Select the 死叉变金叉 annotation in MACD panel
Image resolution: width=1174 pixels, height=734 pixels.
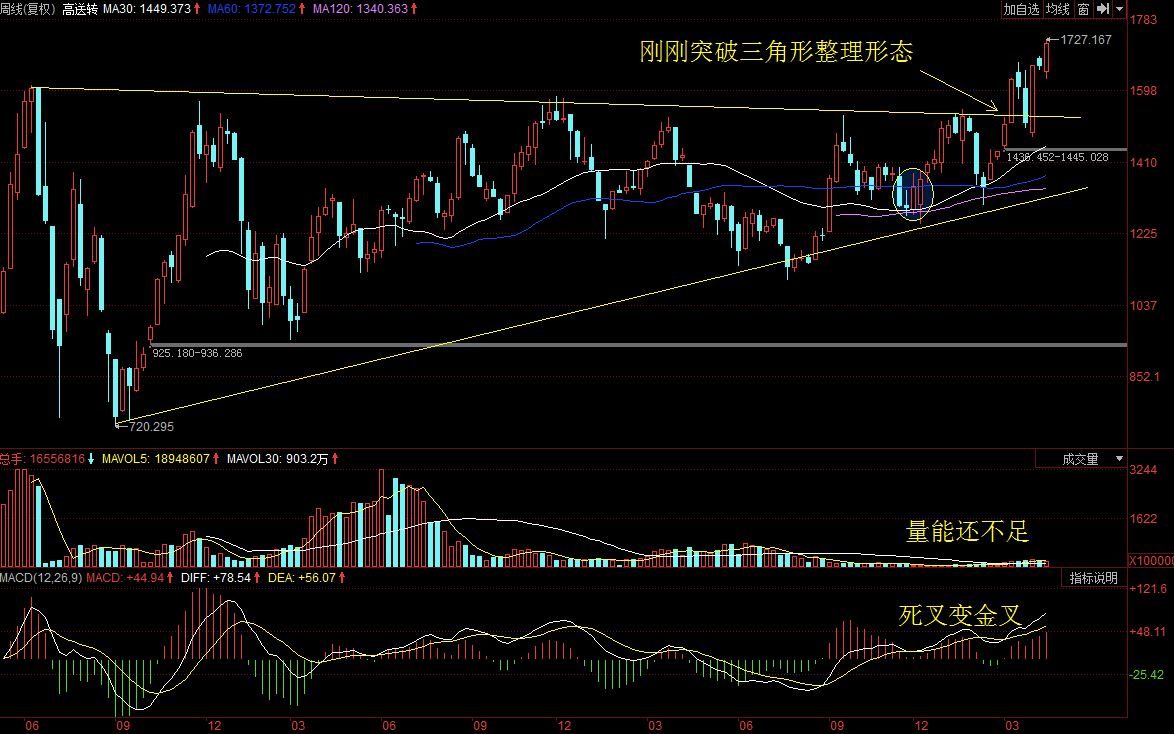[x=960, y=617]
